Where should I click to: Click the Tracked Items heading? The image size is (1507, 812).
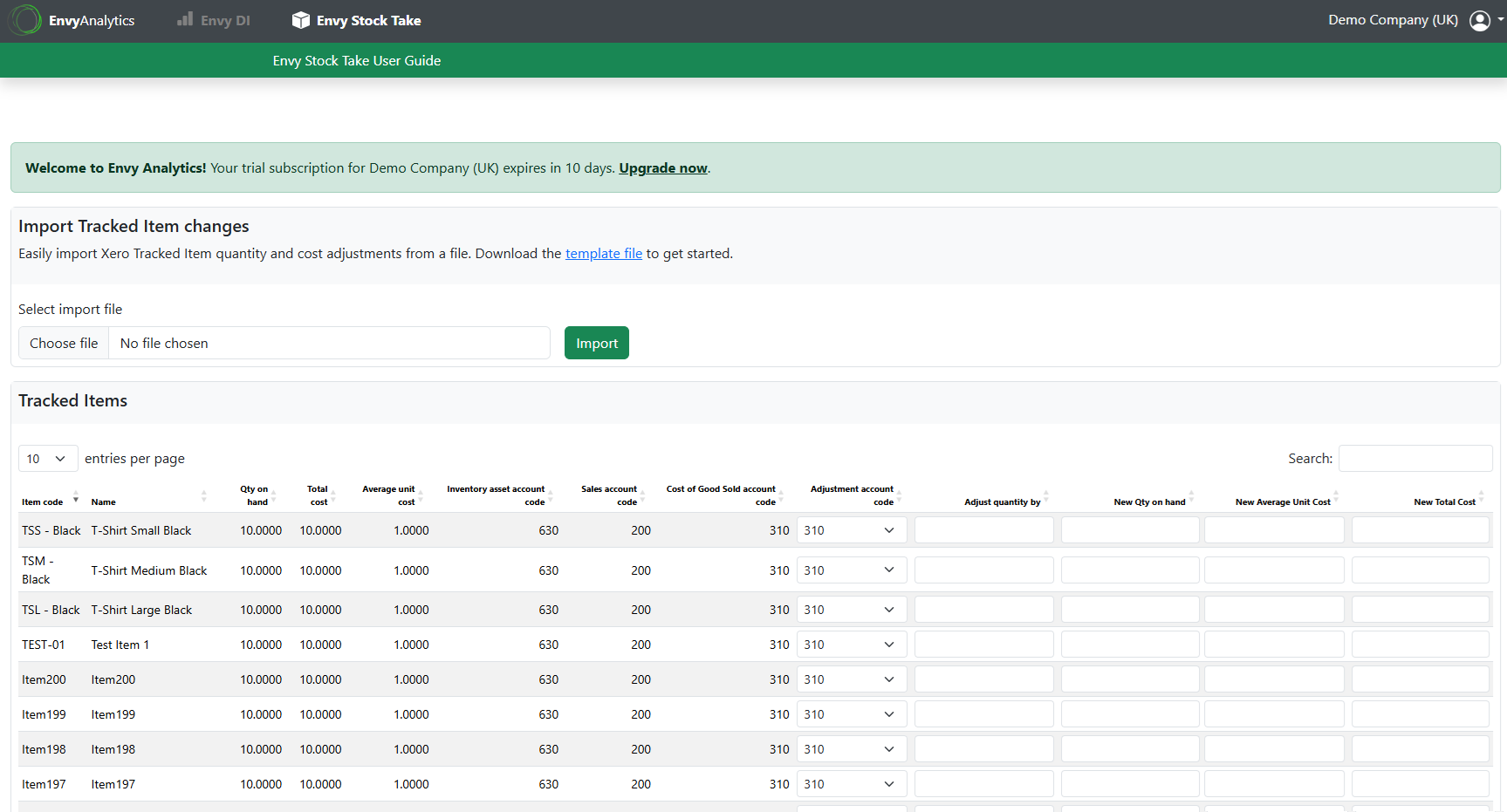coord(73,400)
